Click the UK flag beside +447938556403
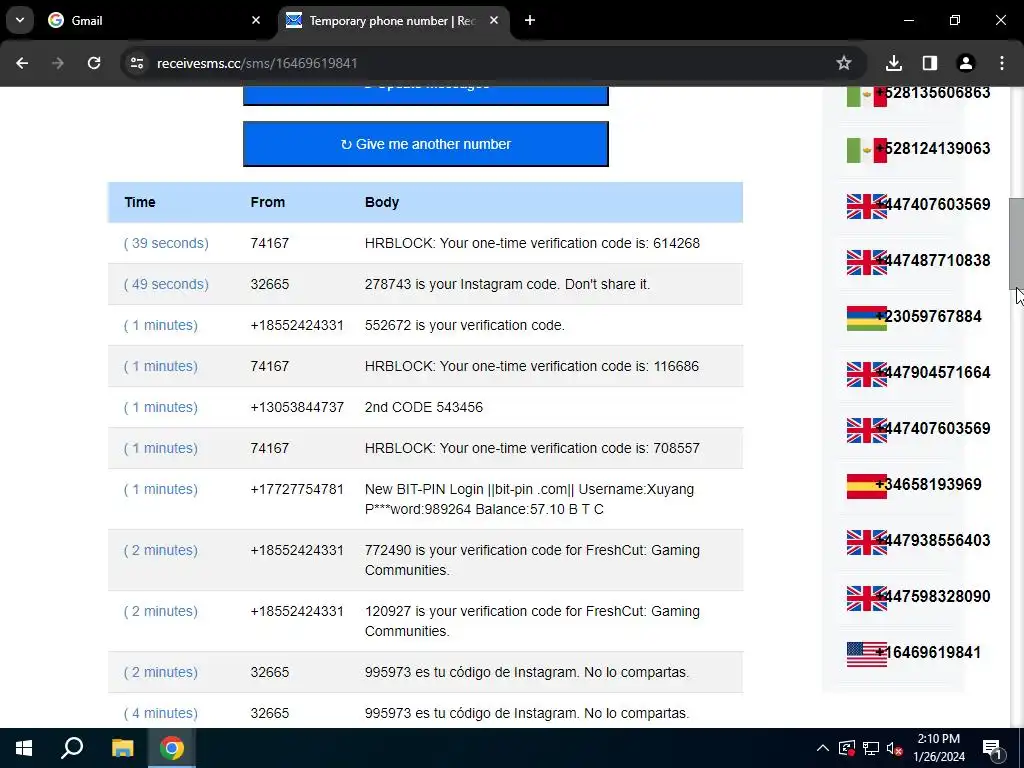The width and height of the screenshot is (1024, 768). [867, 543]
